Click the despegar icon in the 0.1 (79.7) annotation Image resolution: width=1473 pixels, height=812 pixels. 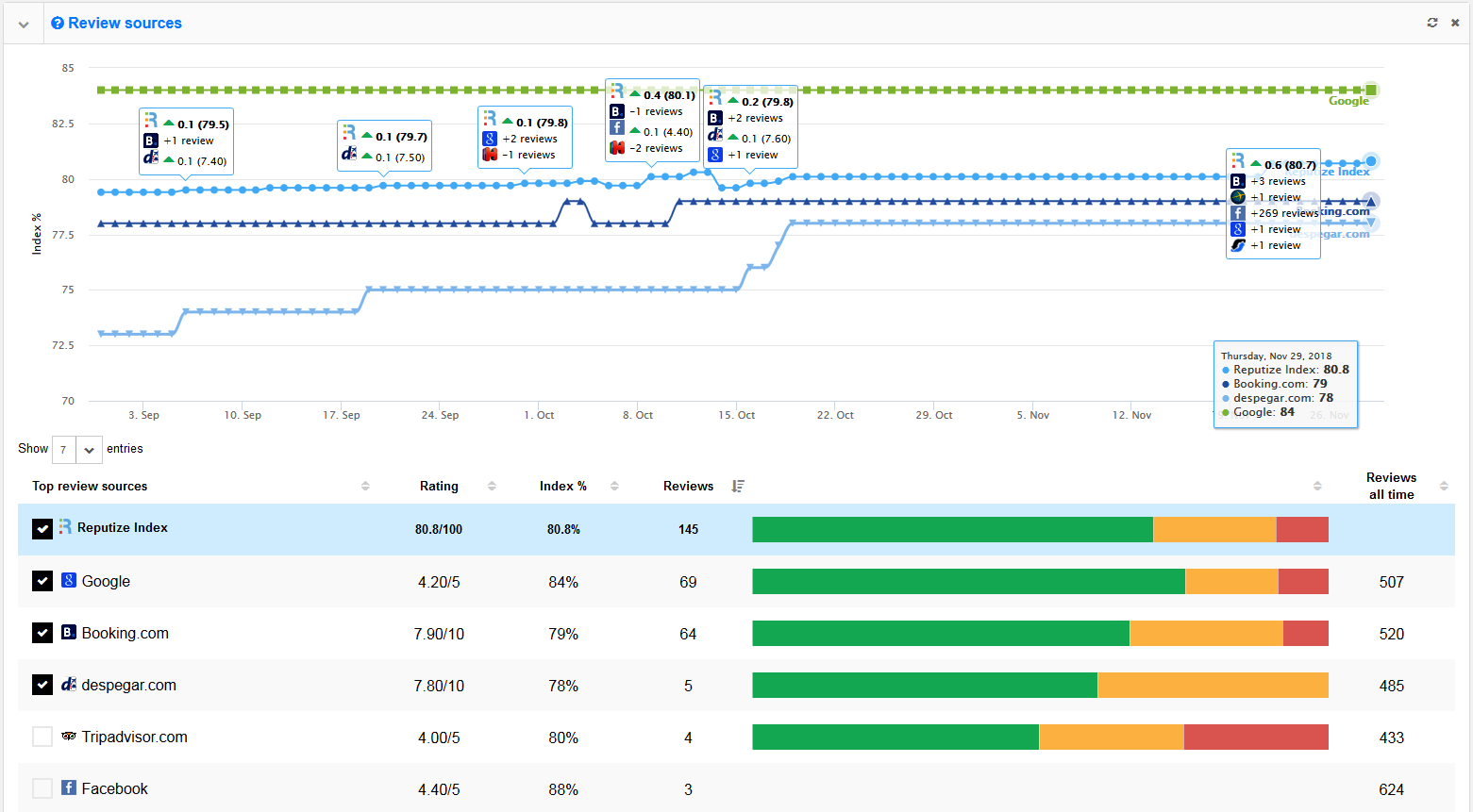349,154
